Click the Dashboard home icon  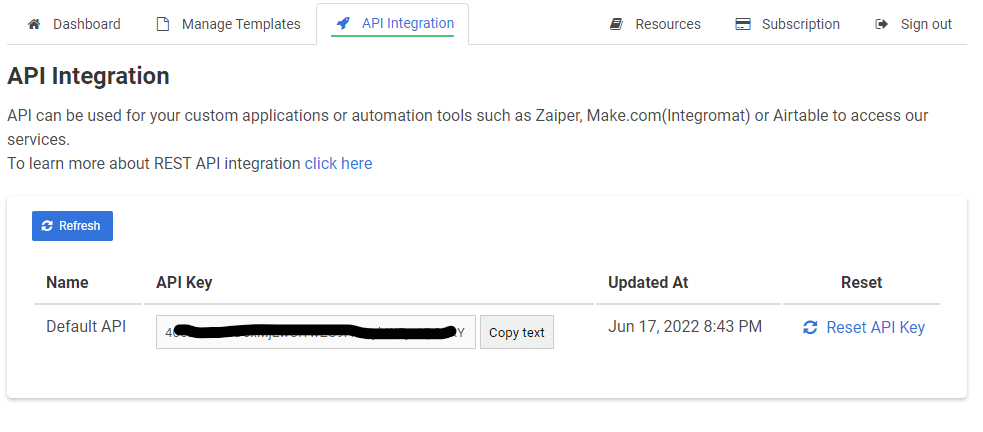(x=34, y=24)
